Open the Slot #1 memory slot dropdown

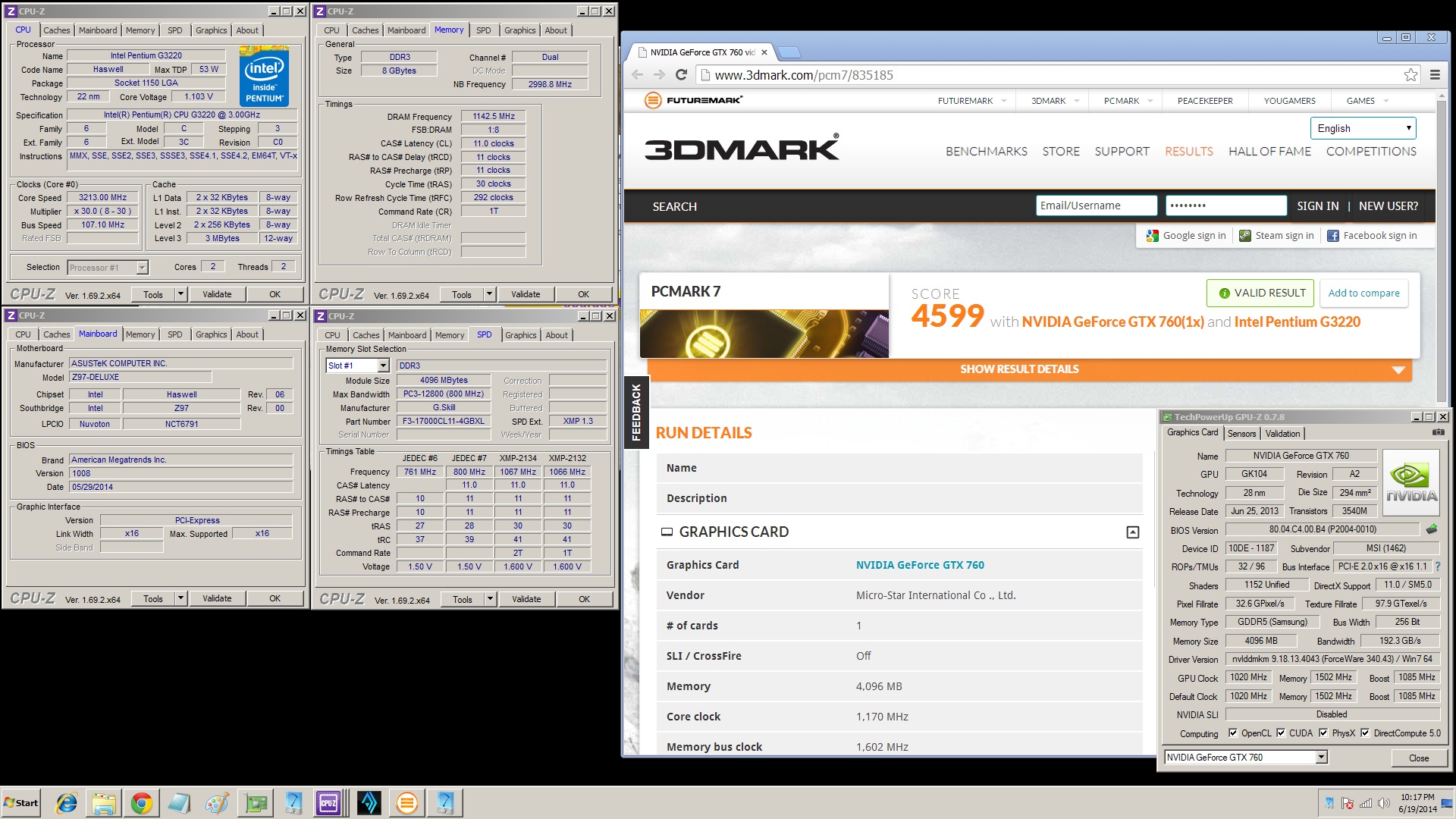coord(383,366)
